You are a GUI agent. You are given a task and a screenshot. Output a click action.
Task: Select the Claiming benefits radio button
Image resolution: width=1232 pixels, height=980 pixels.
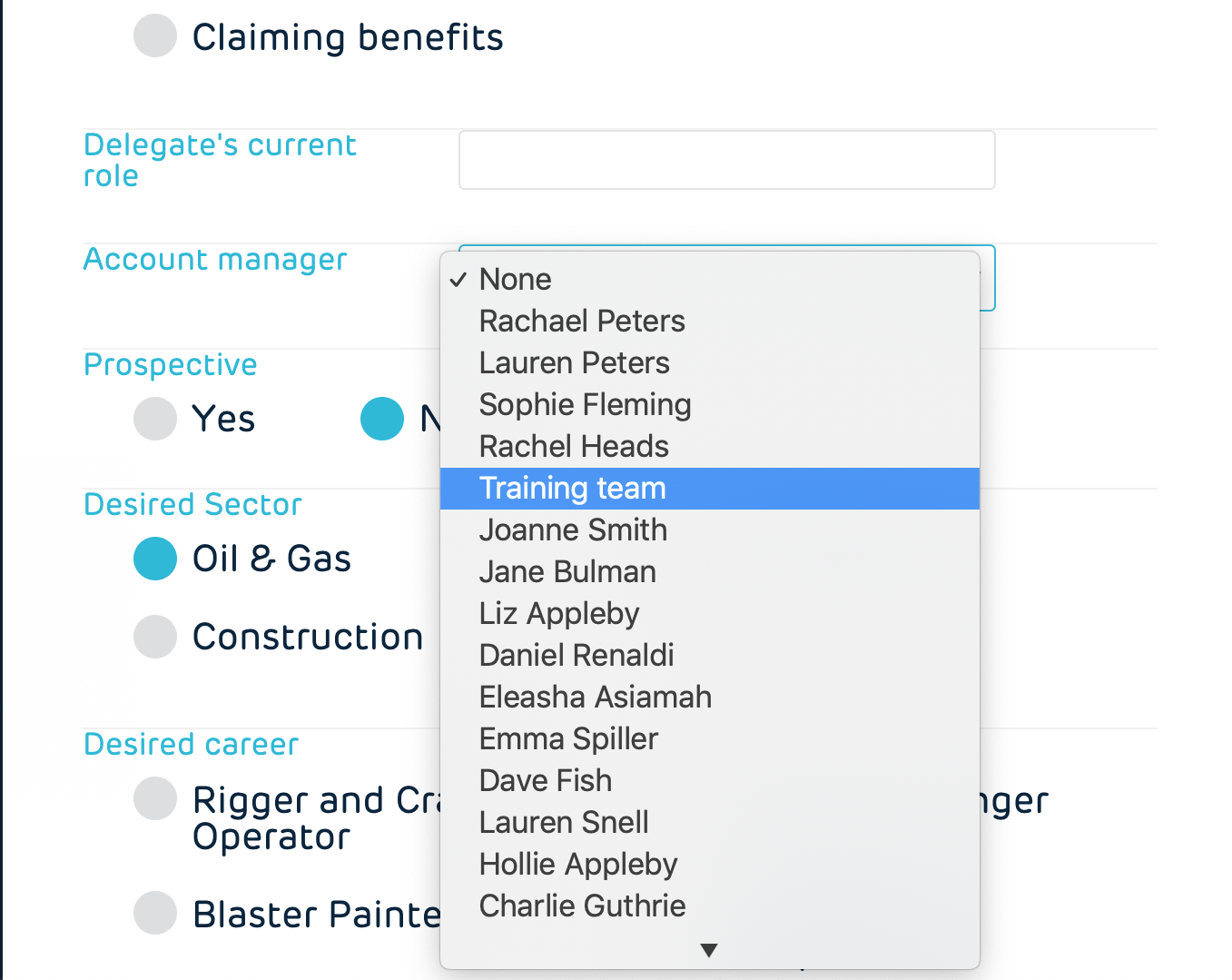click(x=155, y=36)
